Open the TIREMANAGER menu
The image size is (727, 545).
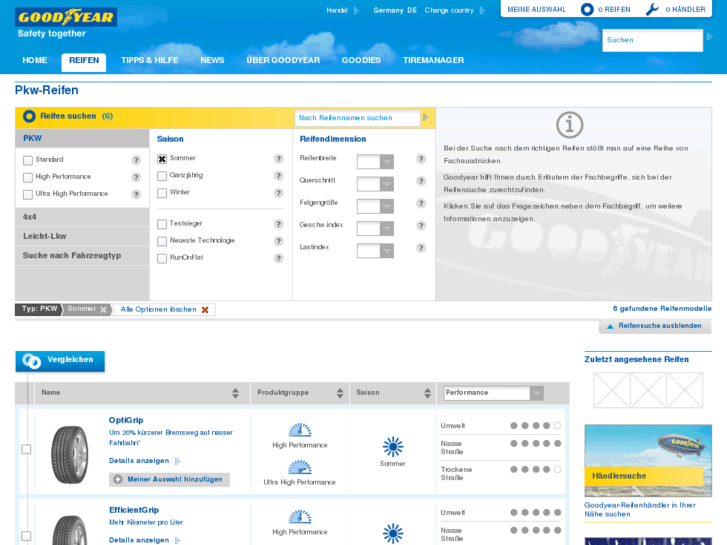coord(434,60)
